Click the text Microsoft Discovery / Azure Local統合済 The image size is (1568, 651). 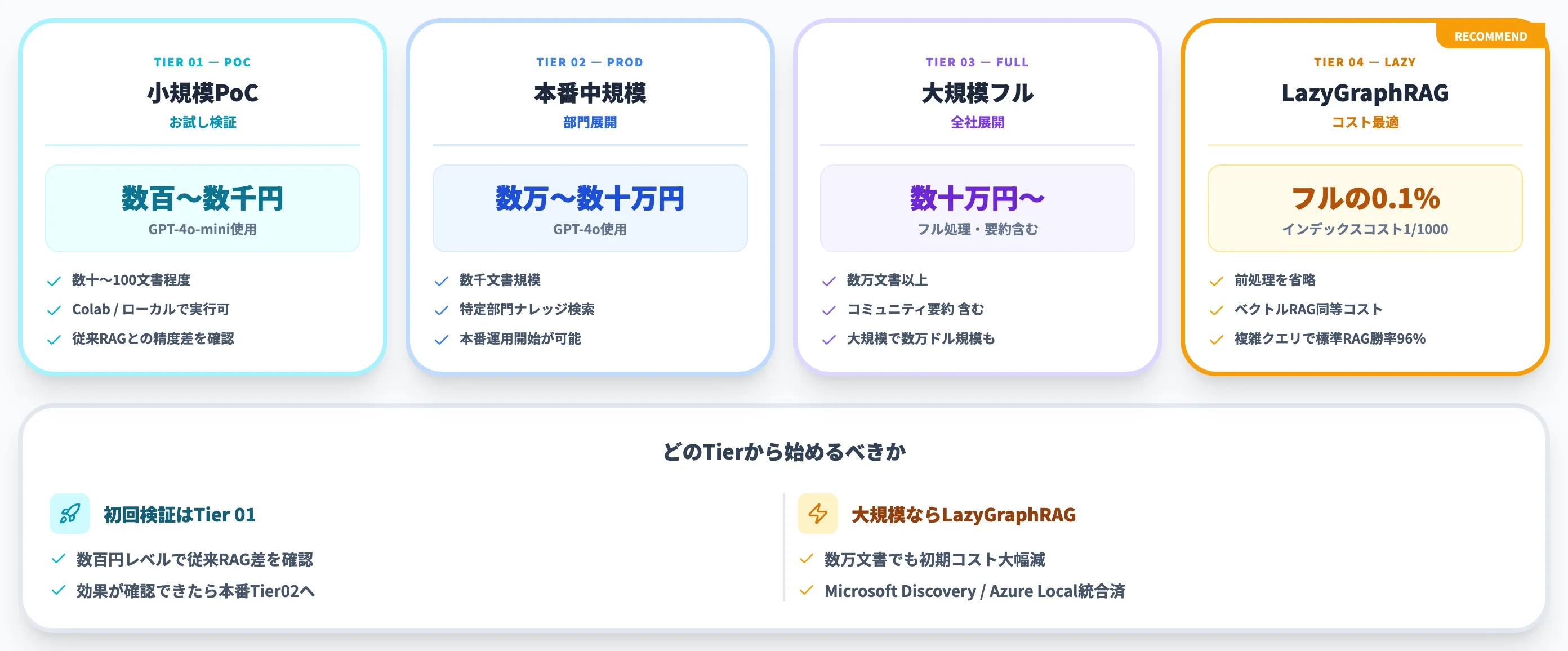974,591
